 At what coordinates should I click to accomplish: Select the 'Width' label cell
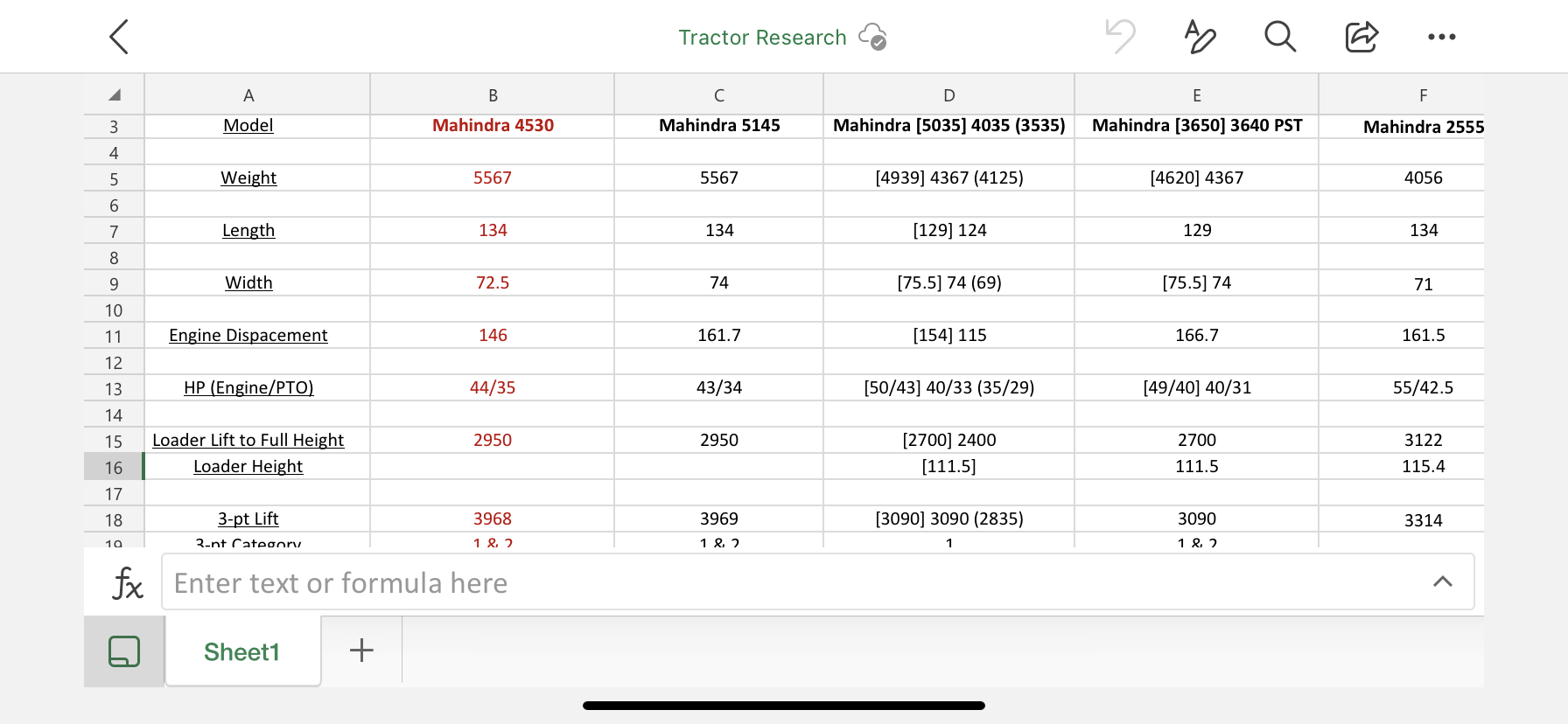pos(257,282)
